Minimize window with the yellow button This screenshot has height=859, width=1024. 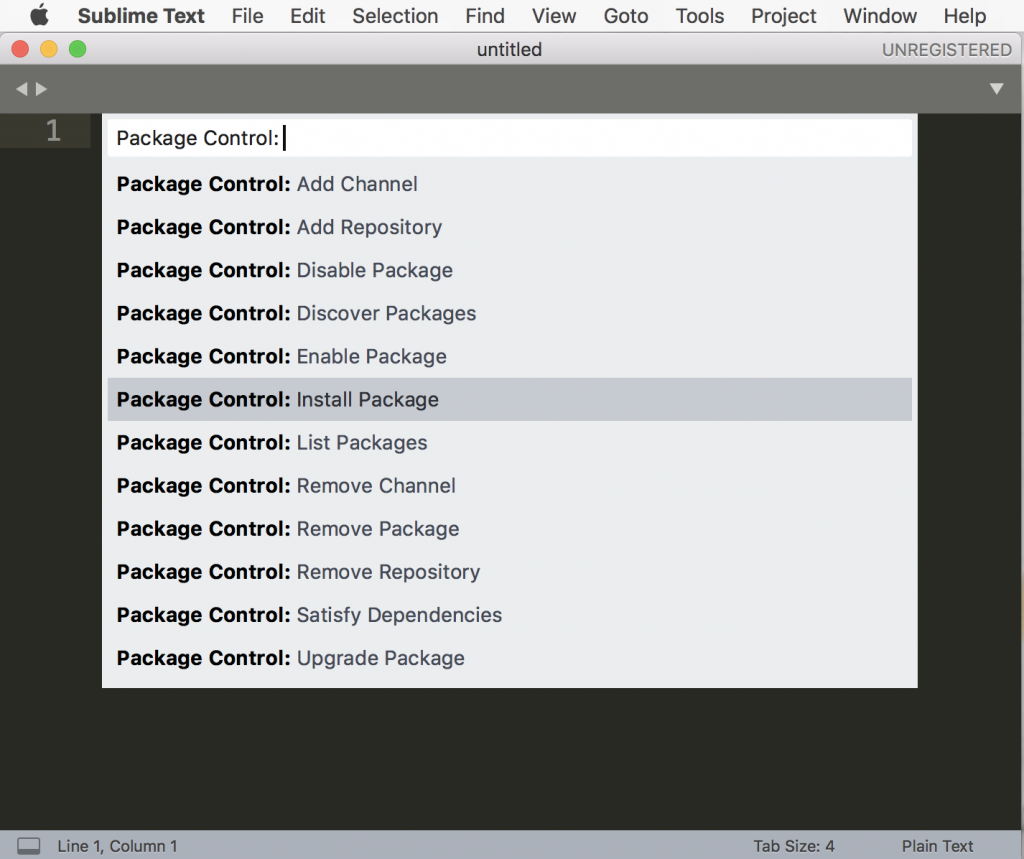49,49
